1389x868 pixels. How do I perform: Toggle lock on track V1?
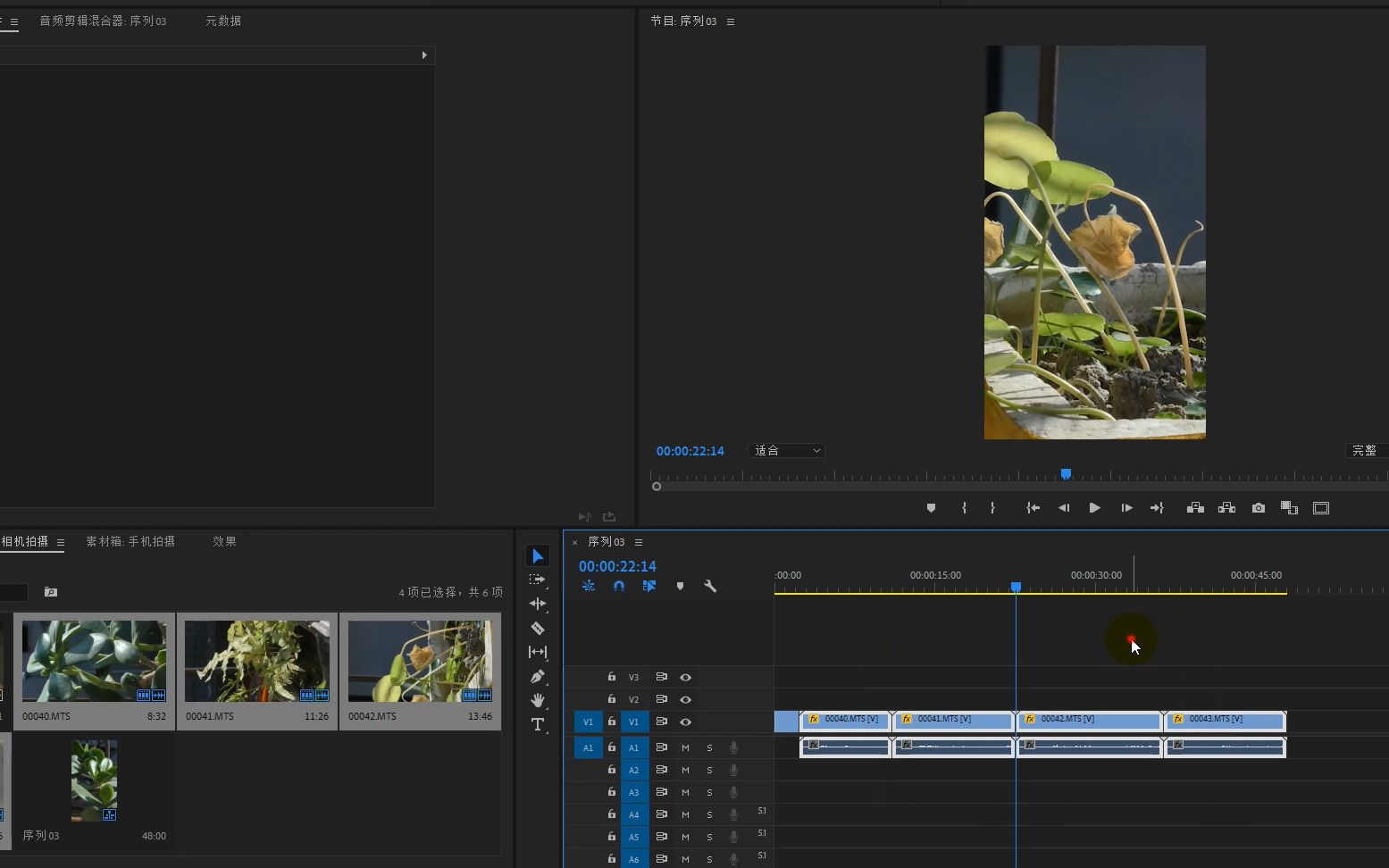pos(612,722)
